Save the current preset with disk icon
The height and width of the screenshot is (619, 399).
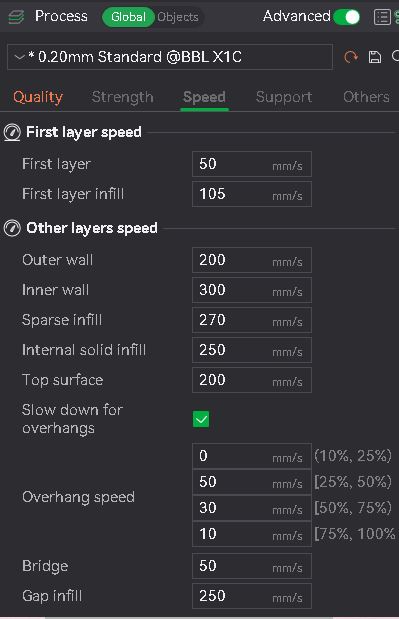(375, 57)
